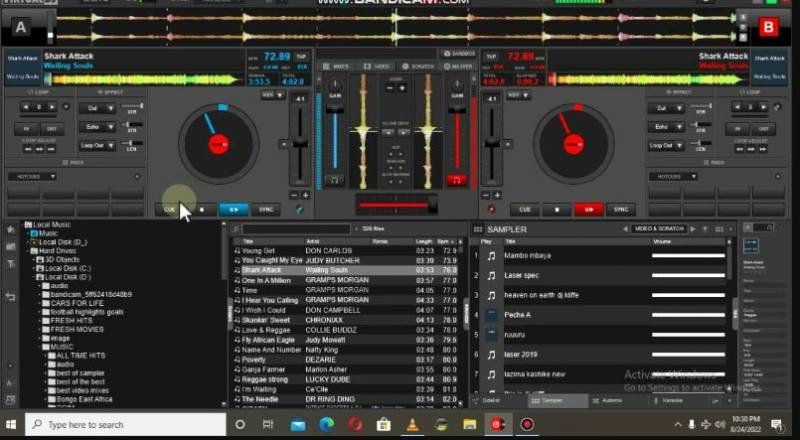800x440 pixels.
Task: Click deck A pitch fader handle
Action: 300,144
